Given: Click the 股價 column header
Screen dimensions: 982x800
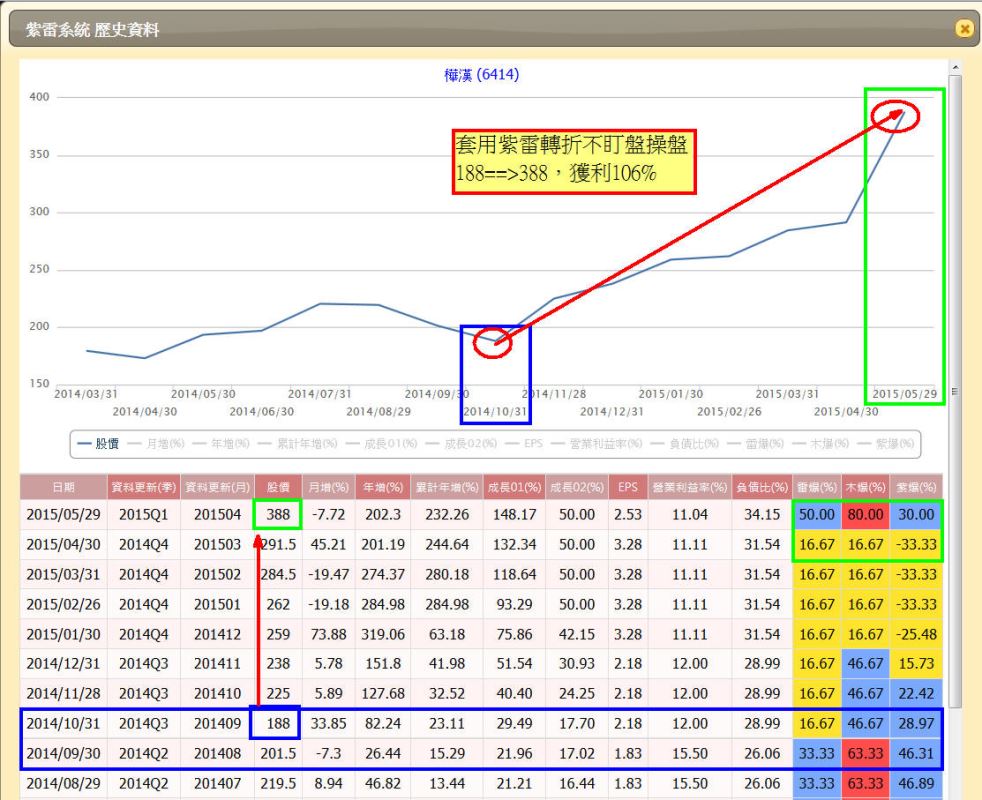Looking at the screenshot, I should pos(277,486).
